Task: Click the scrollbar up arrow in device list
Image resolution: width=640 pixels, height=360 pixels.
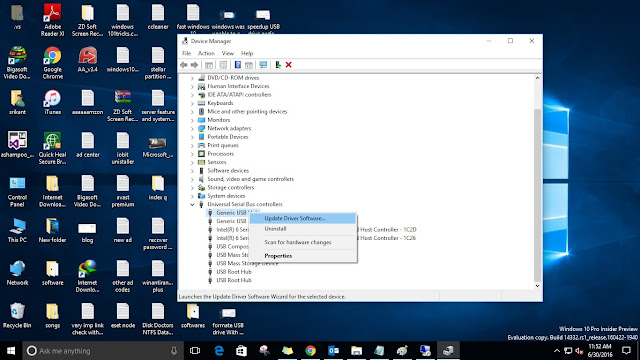Action: pyautogui.click(x=538, y=78)
